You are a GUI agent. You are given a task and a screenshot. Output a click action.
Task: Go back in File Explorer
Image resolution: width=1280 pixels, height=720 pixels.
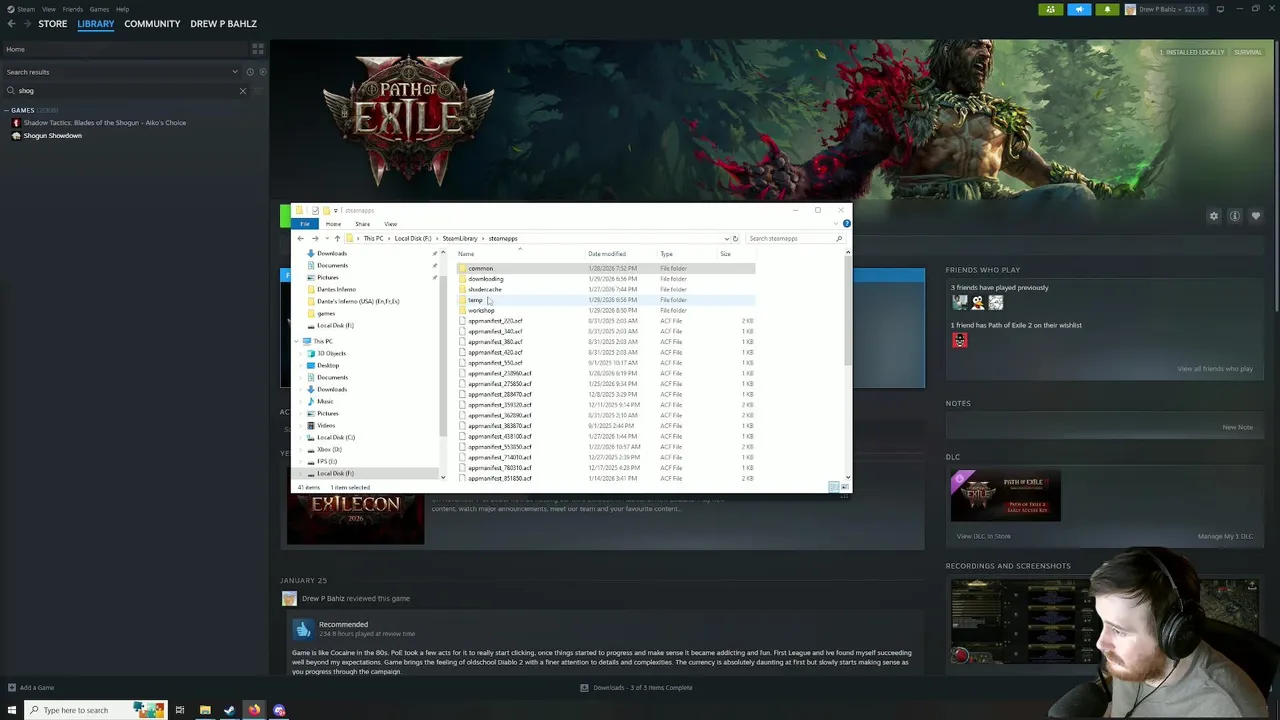pos(300,239)
